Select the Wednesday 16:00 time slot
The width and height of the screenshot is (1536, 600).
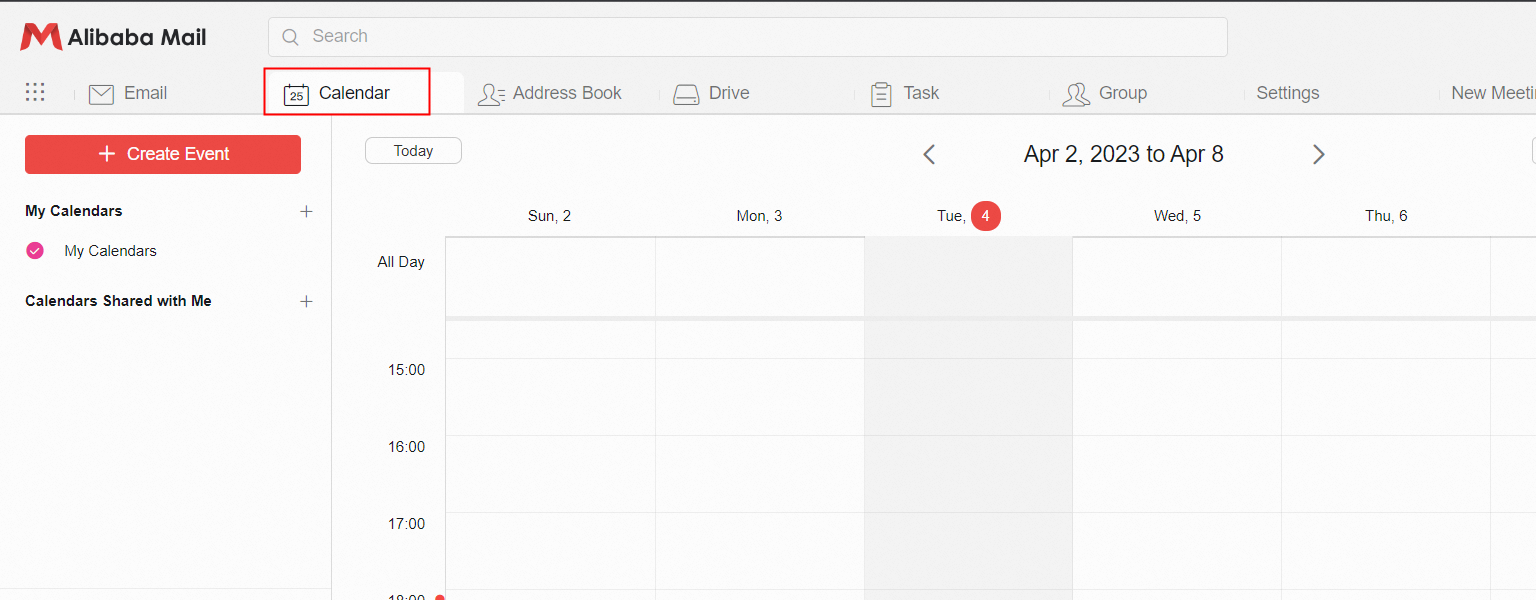(1177, 473)
